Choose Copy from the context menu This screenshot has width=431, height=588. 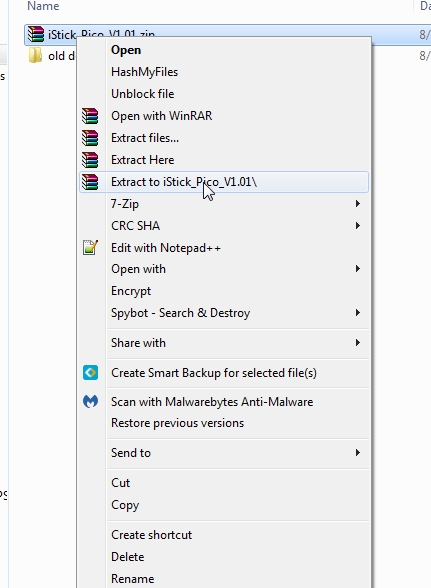point(125,505)
